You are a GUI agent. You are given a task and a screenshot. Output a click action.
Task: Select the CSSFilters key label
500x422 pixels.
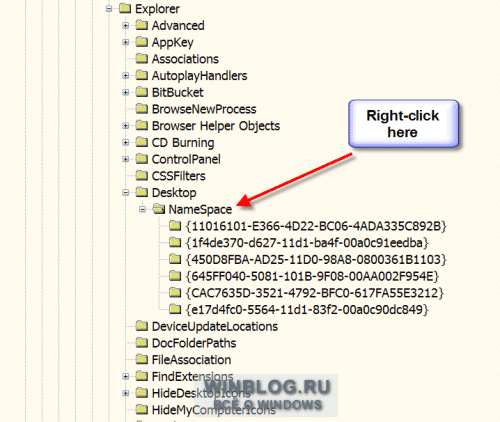[x=179, y=176]
